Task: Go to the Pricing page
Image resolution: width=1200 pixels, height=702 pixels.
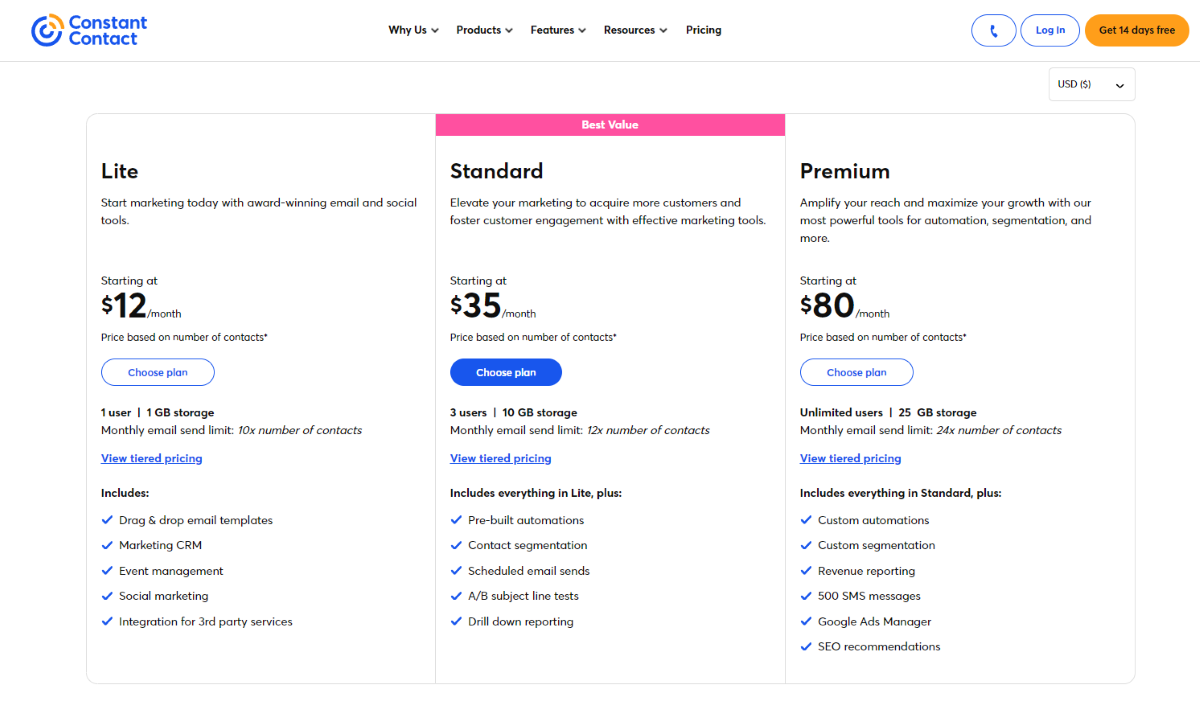Action: point(704,30)
